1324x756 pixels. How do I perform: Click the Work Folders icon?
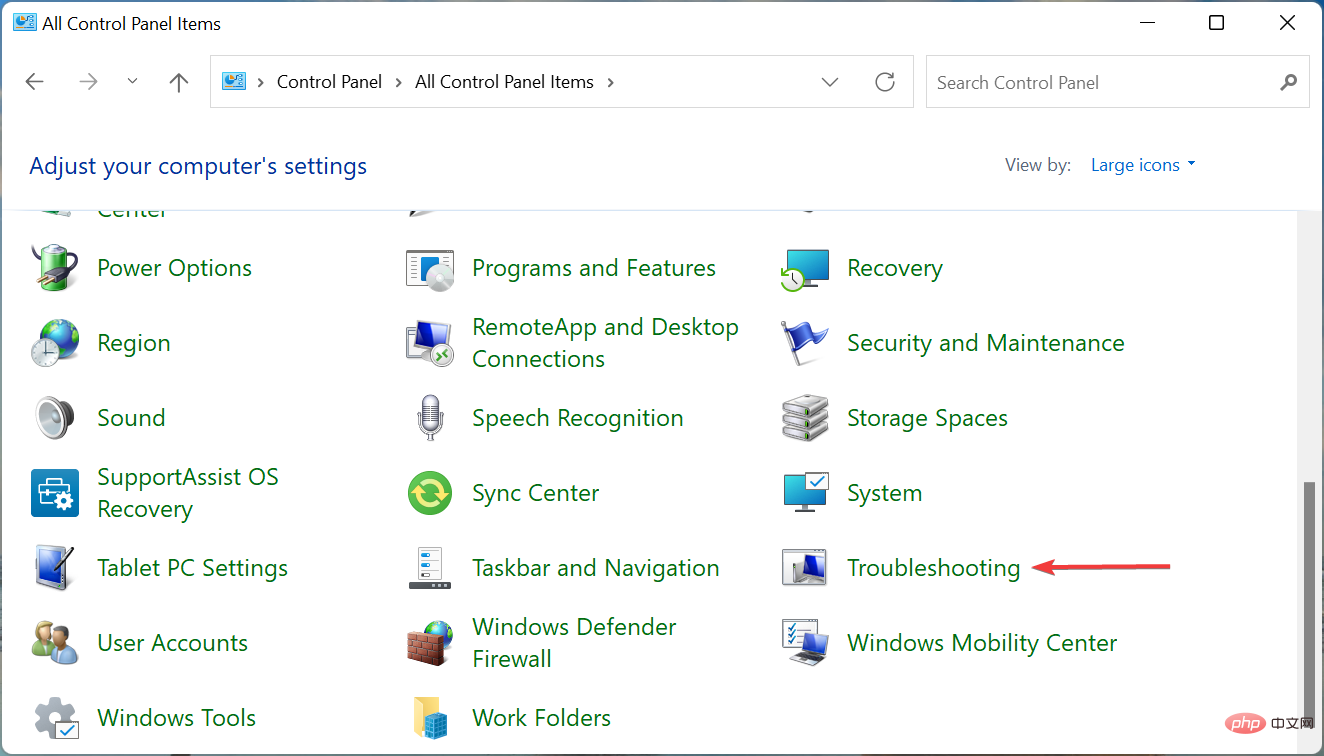point(430,718)
